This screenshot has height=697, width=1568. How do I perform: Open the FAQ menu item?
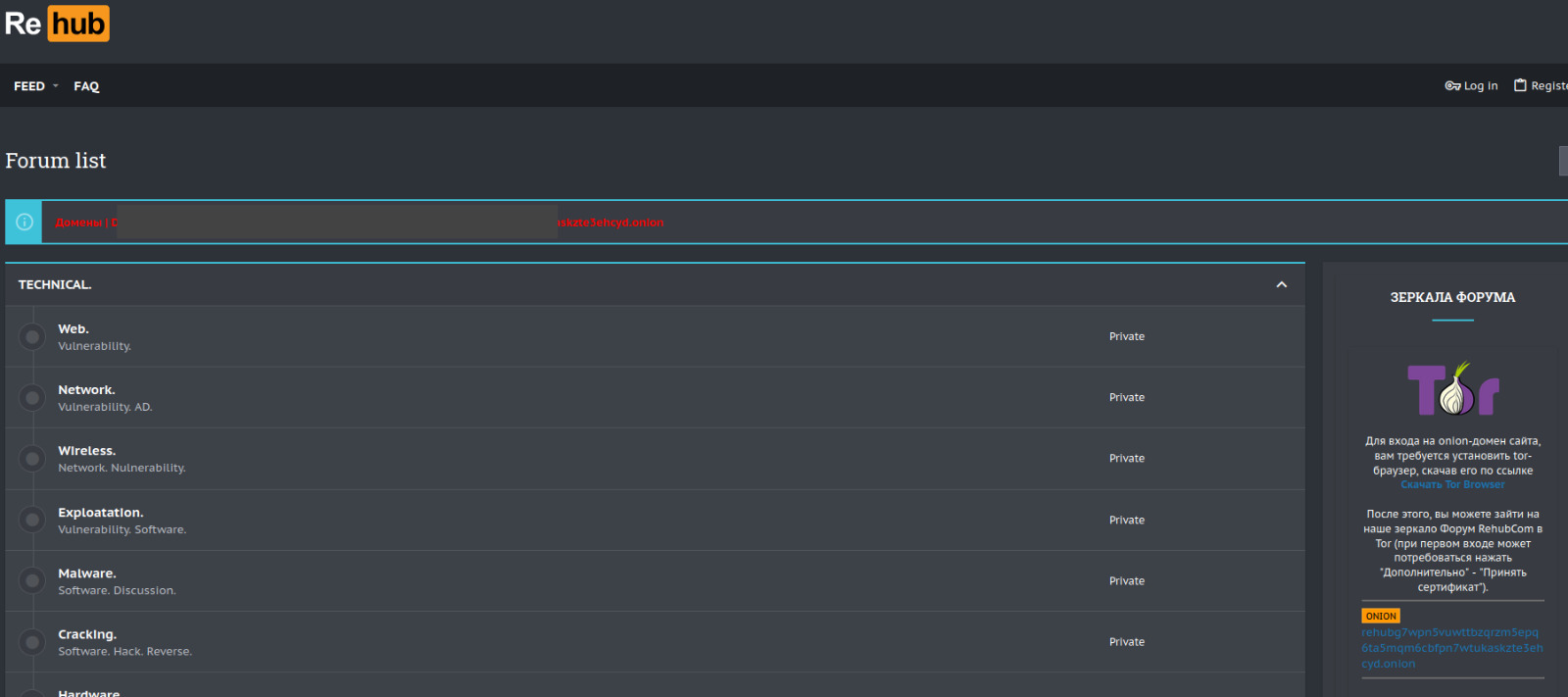point(86,86)
